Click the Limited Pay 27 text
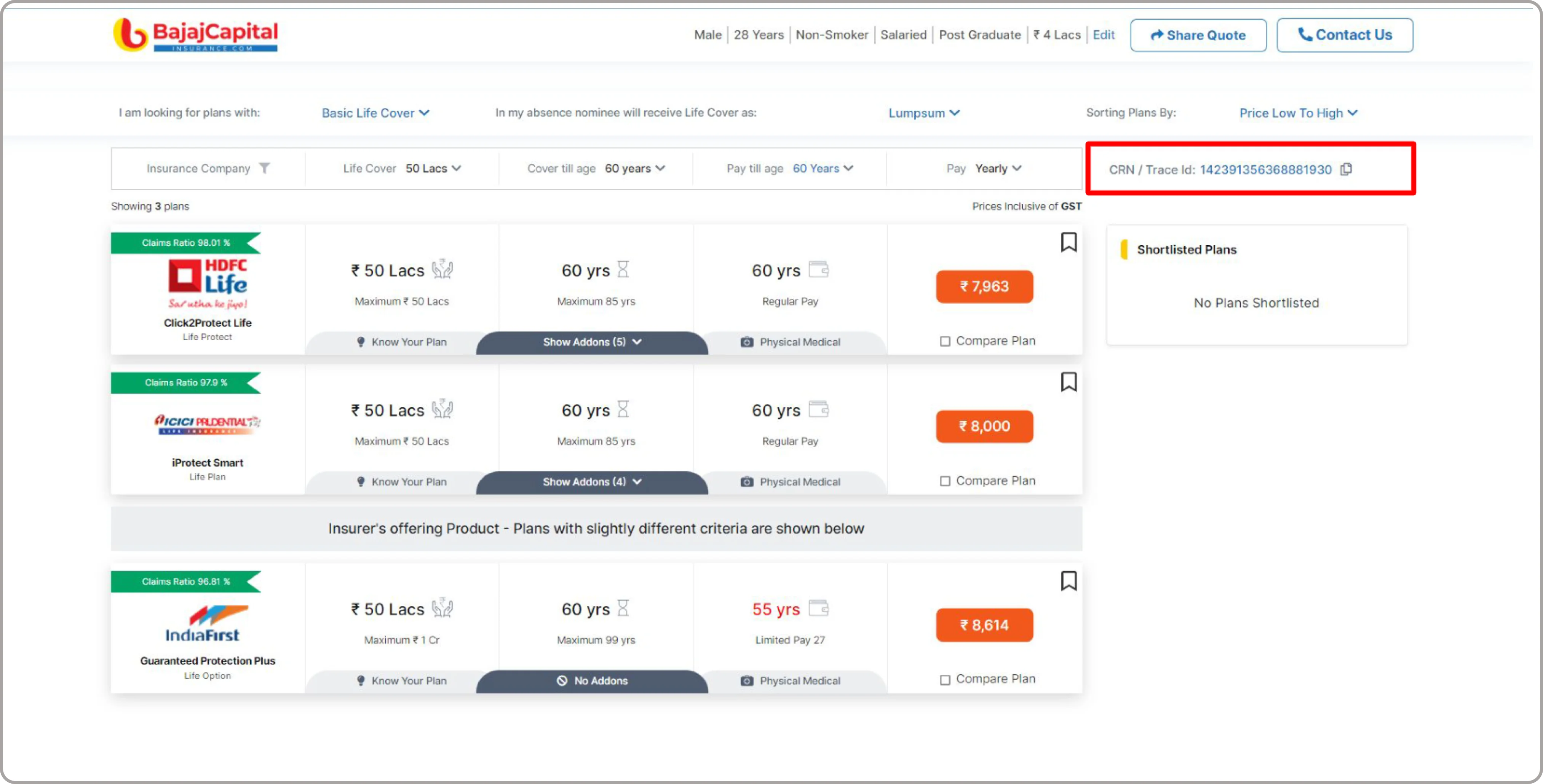 point(789,641)
